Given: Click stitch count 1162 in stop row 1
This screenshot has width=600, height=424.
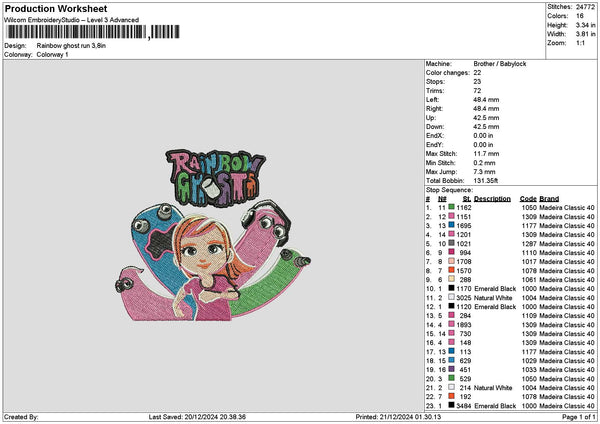Looking at the screenshot, I should point(464,207).
